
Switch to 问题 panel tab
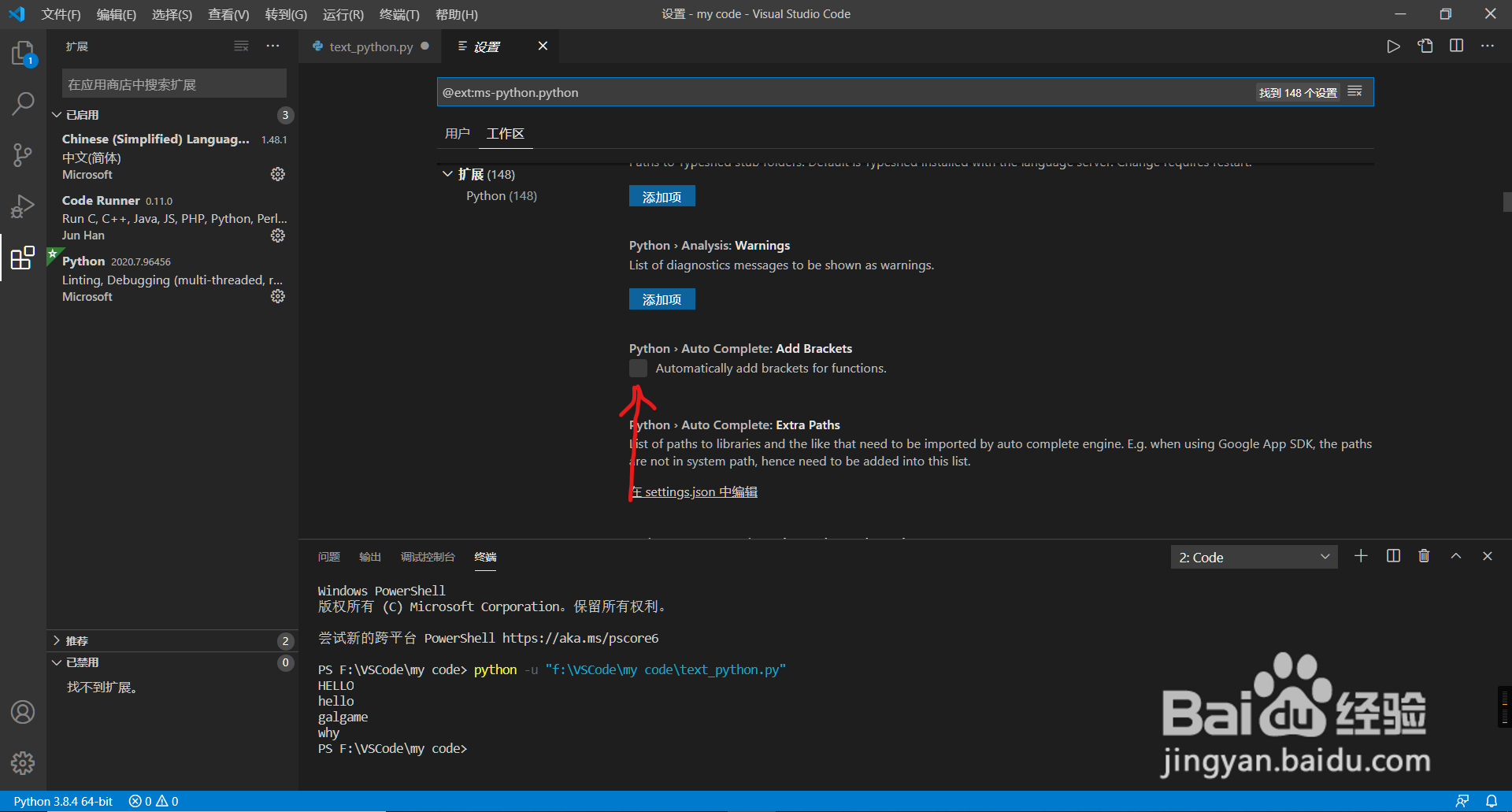point(329,557)
